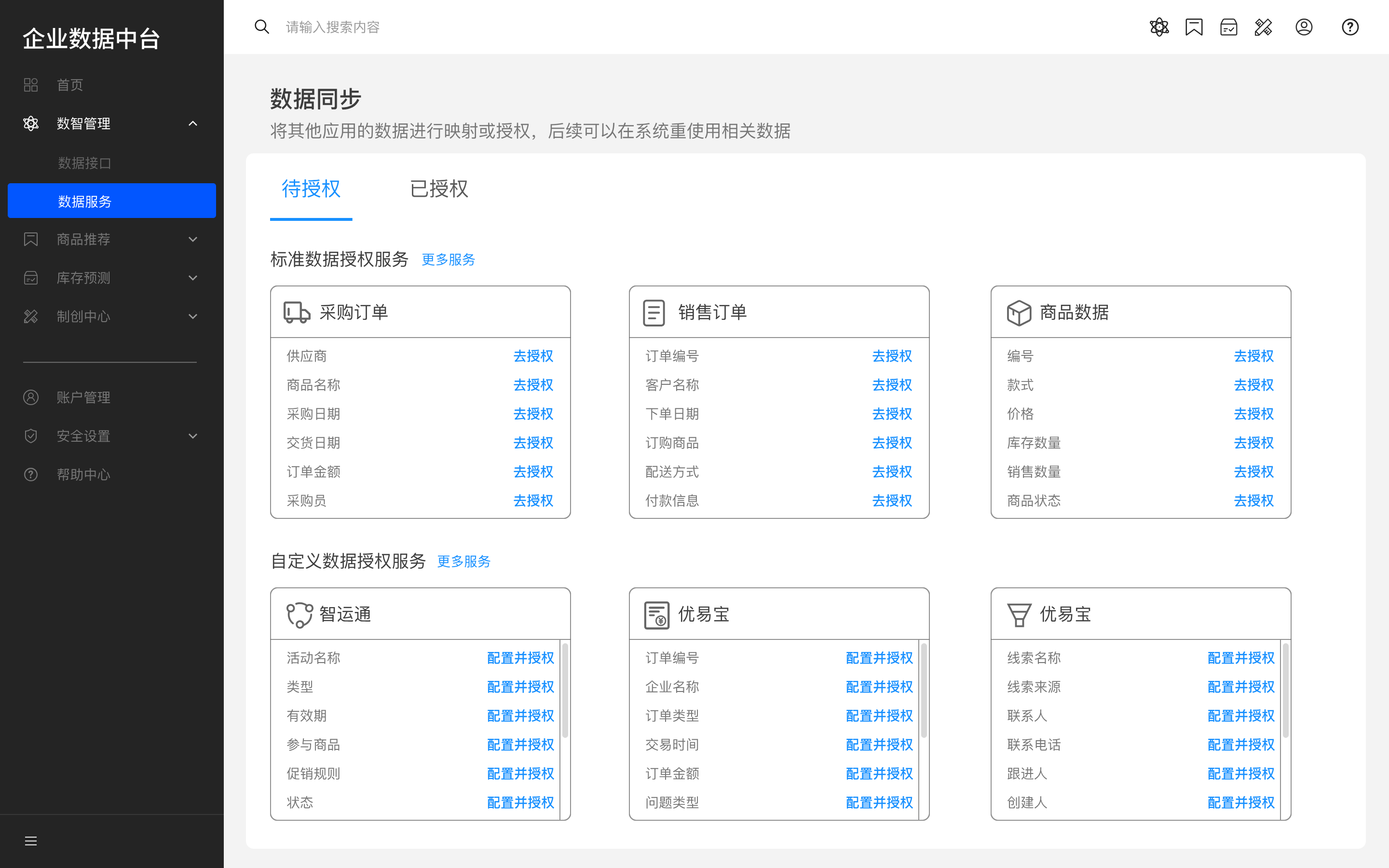Click the home icon beside 首页
This screenshot has height=868, width=1389.
(30, 84)
